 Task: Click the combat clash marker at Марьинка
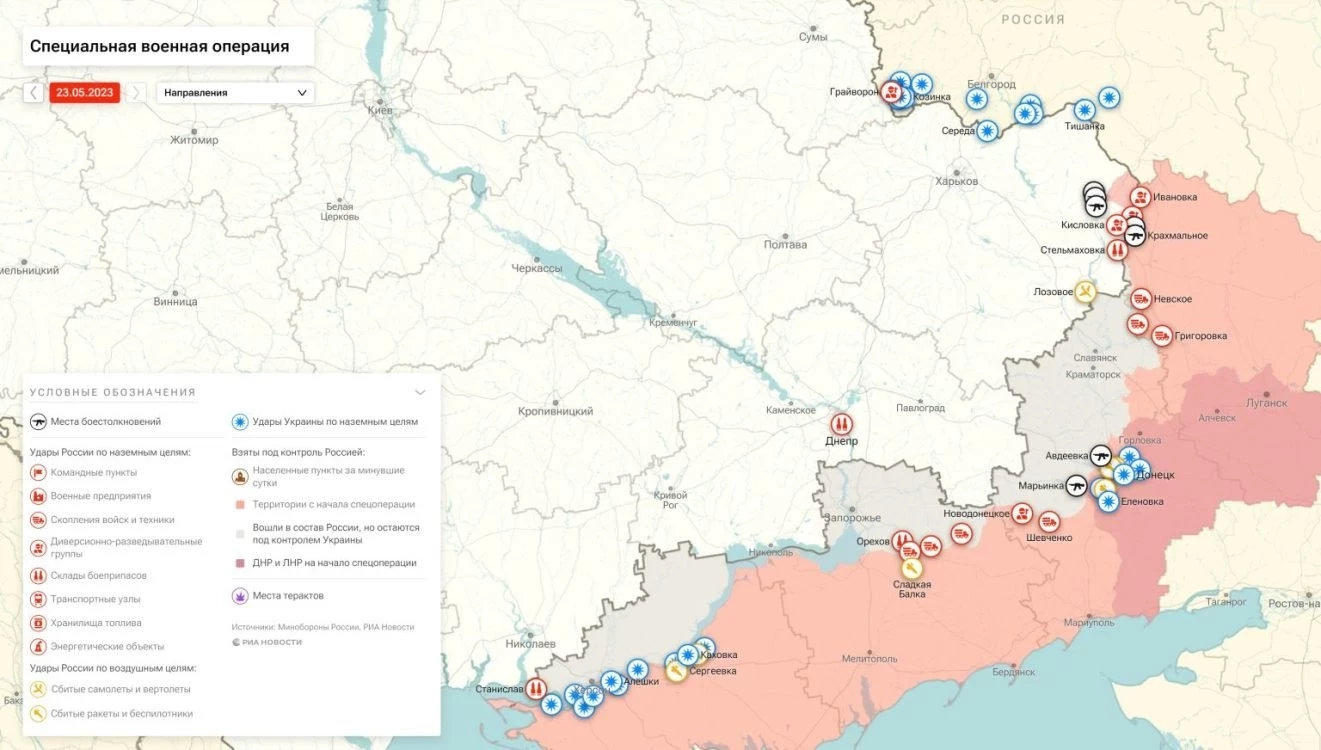coord(1077,486)
